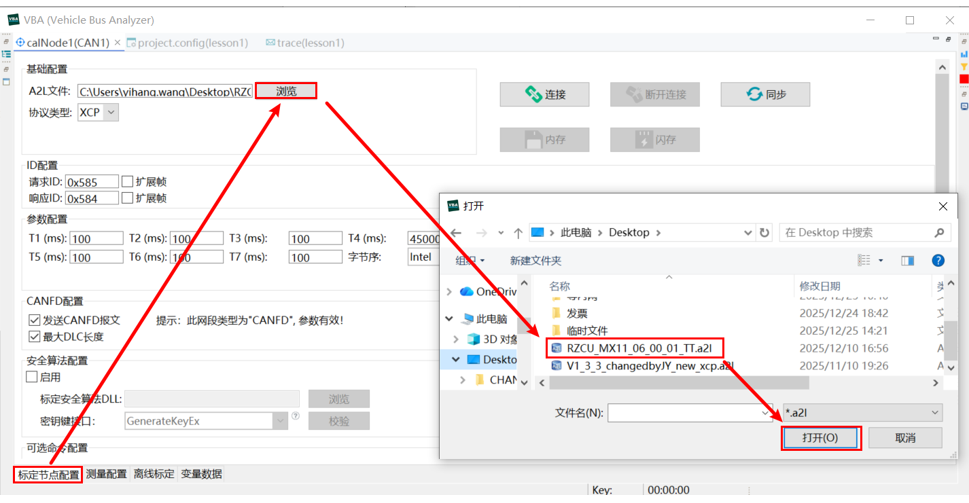This screenshot has height=503, width=969.
Task: Click the 文件名(N) input field
Action: (690, 413)
